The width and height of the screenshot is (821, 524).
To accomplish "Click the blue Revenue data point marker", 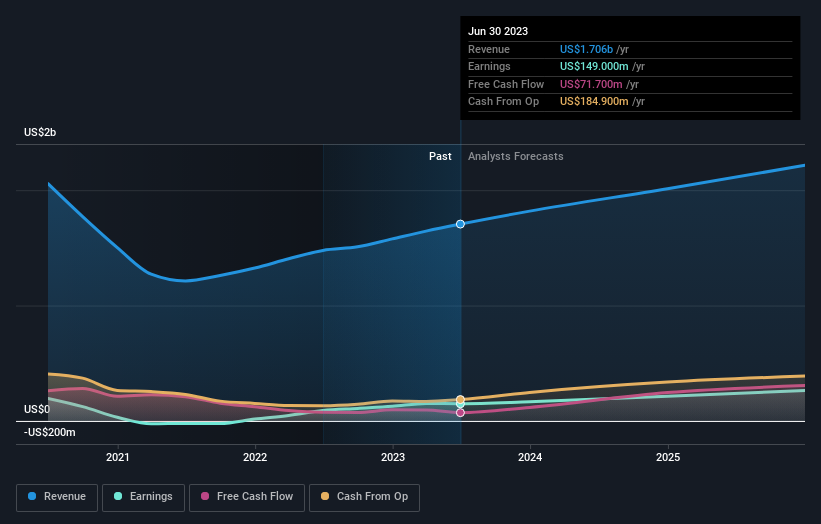I will click(460, 224).
